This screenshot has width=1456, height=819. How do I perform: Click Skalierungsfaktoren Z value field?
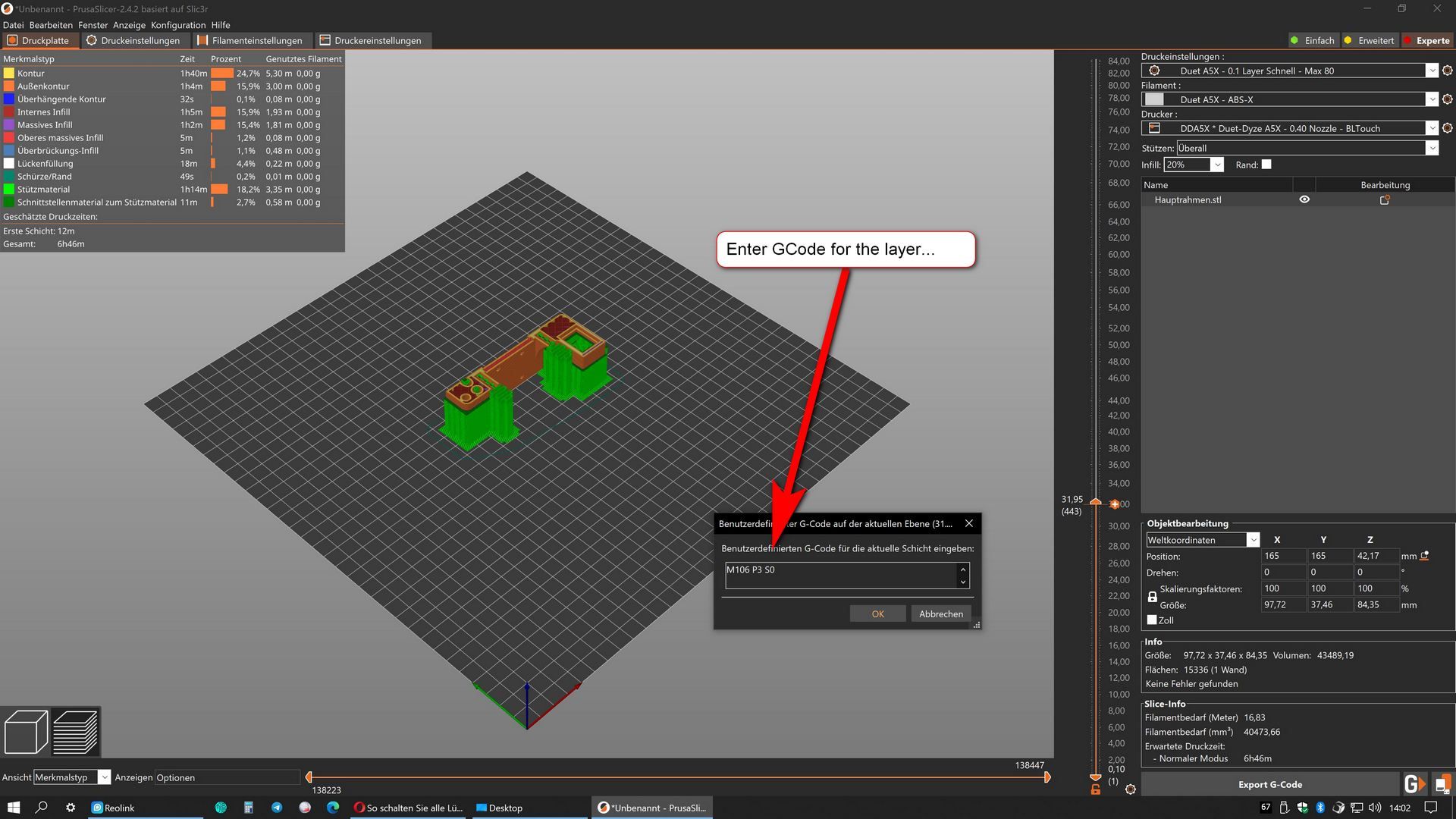(1376, 588)
